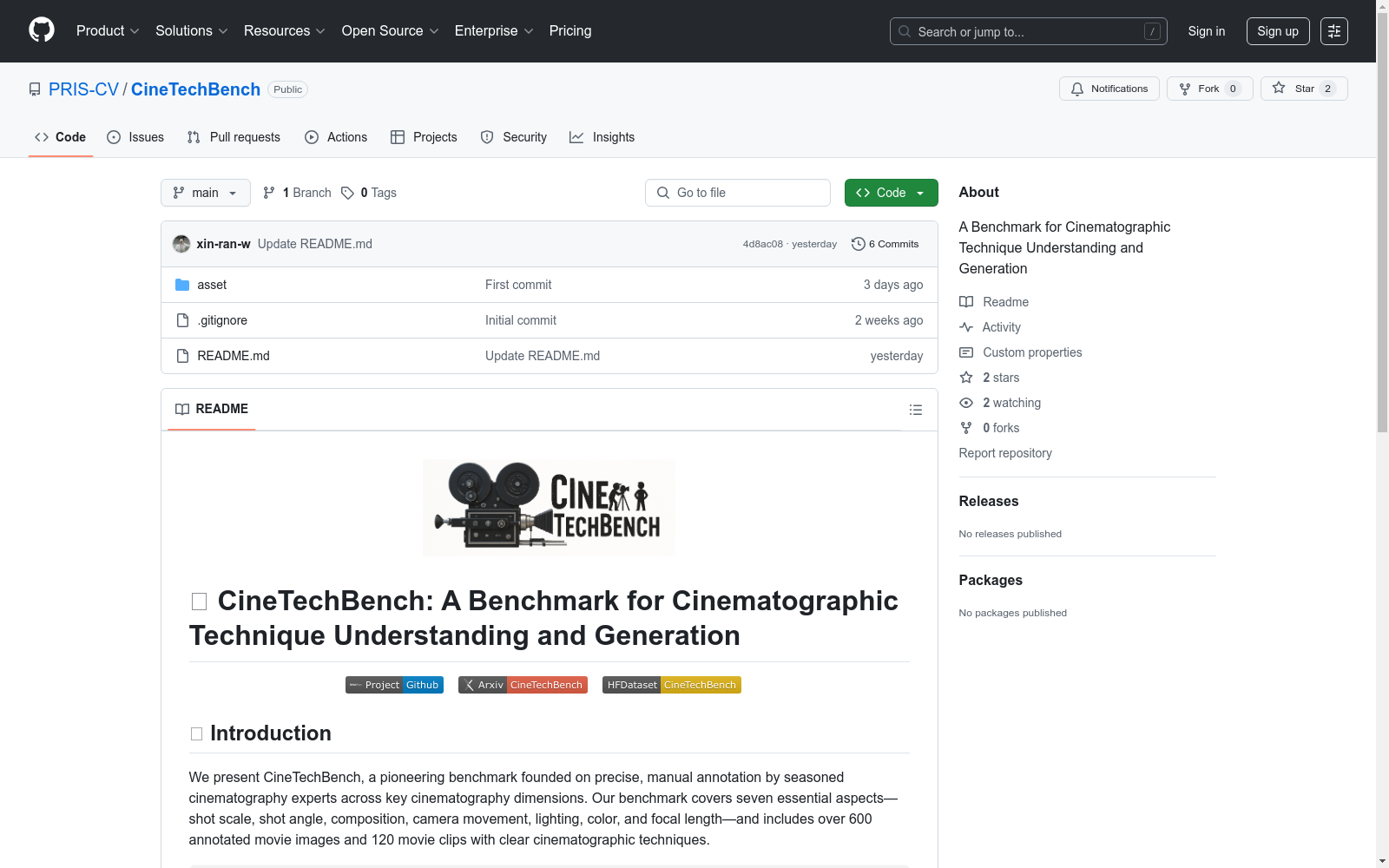
Task: Expand the Resources menu
Action: click(x=285, y=31)
